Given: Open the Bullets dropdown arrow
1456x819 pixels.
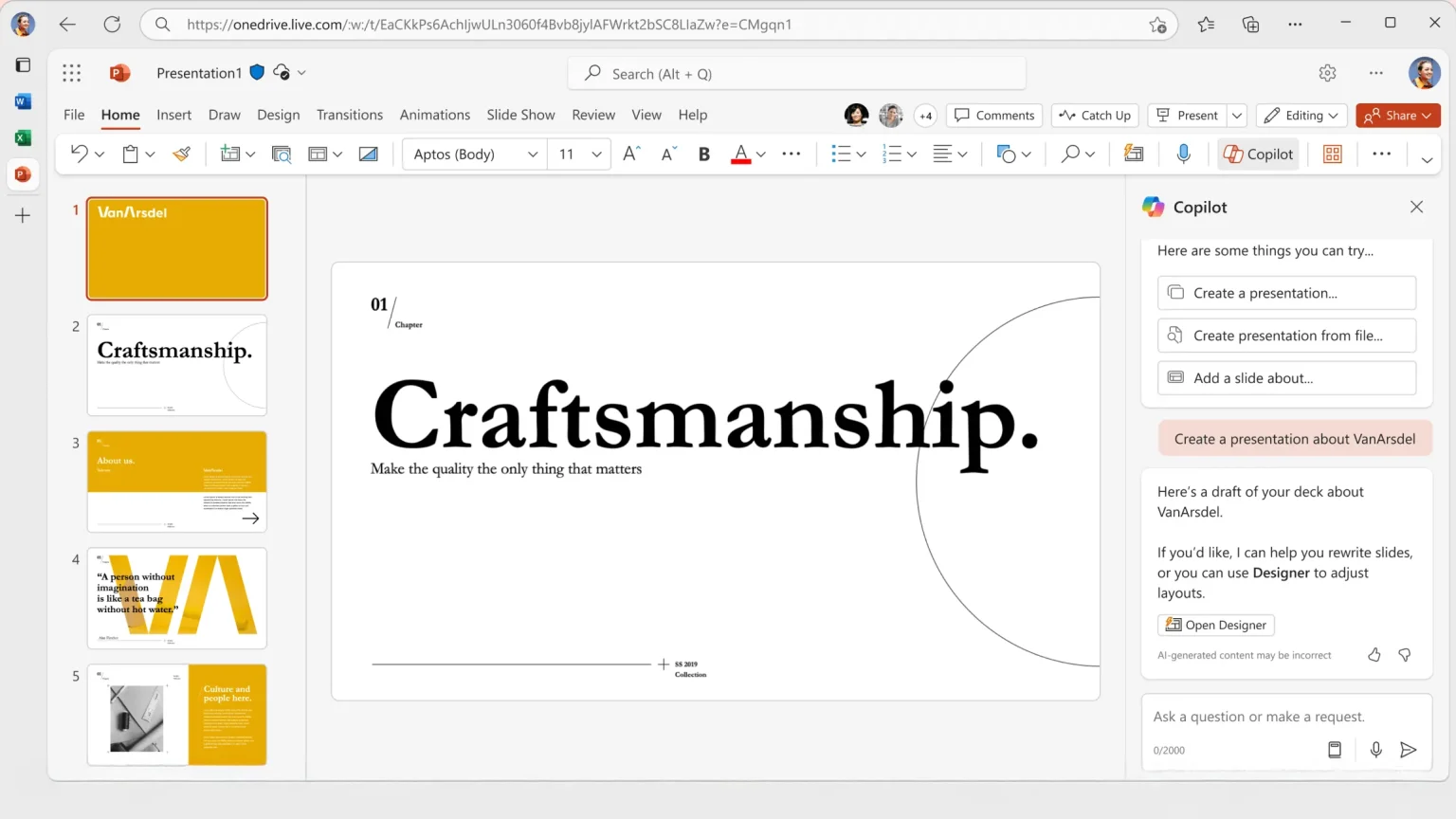Looking at the screenshot, I should click(x=861, y=155).
